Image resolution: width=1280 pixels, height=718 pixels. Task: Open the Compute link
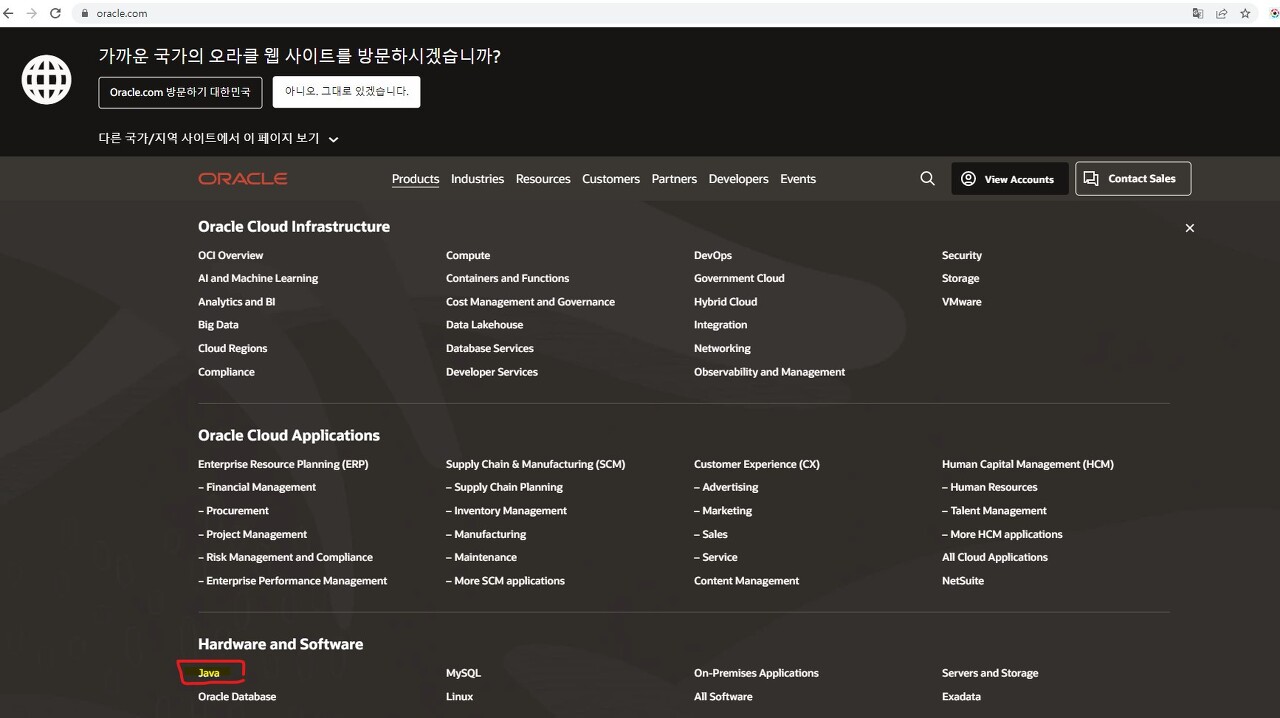pos(468,255)
